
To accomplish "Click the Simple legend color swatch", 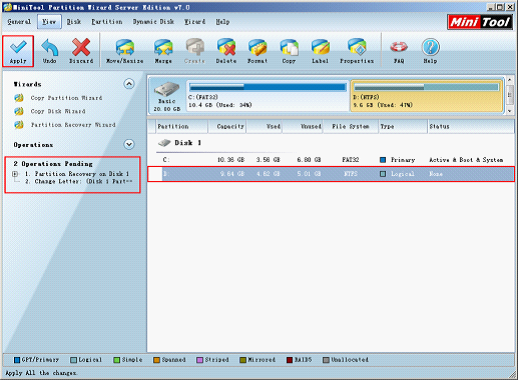I will (117, 360).
